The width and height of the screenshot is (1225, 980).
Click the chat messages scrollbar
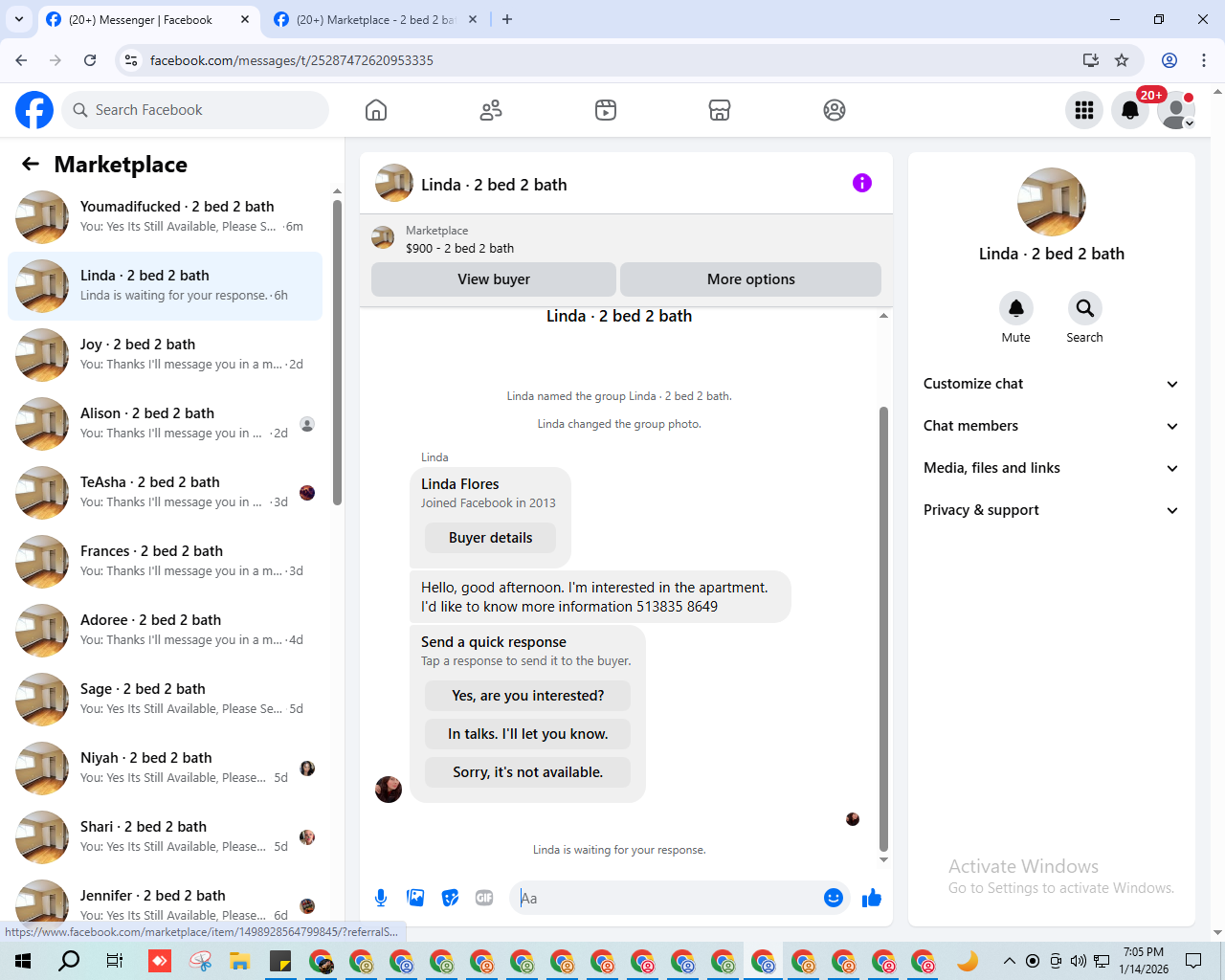[x=883, y=629]
